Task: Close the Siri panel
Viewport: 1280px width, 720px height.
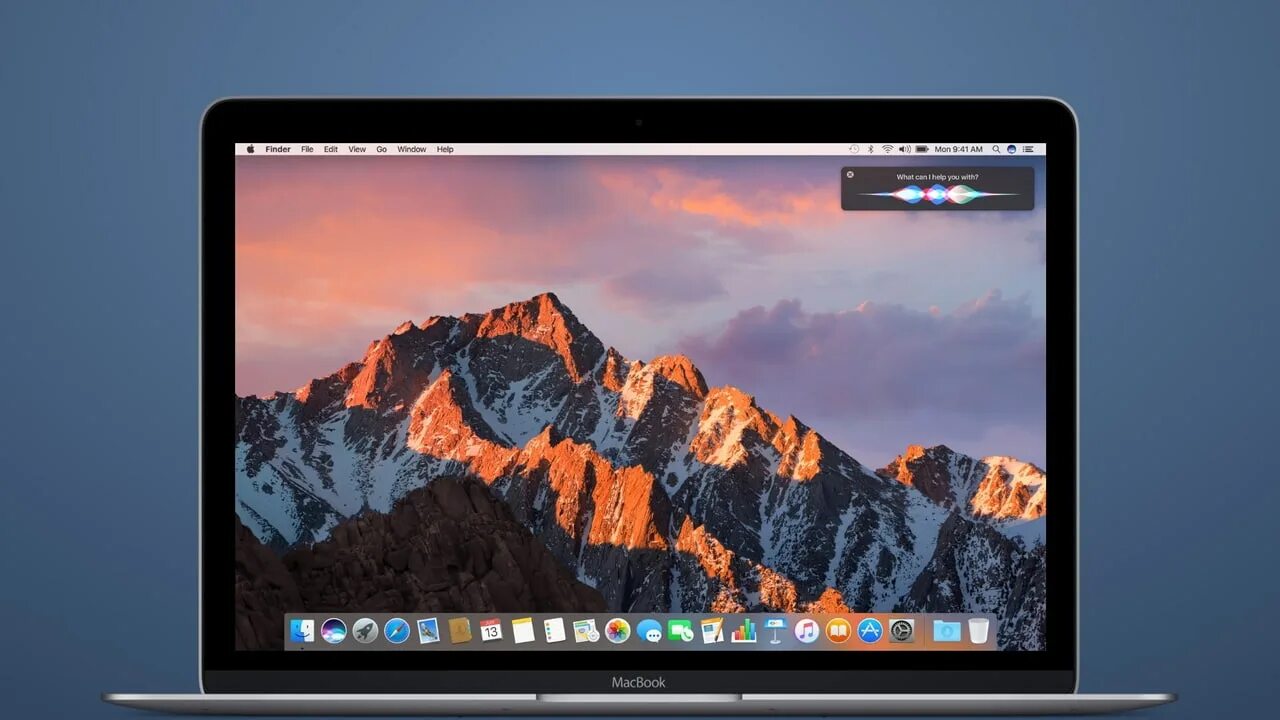Action: (851, 175)
